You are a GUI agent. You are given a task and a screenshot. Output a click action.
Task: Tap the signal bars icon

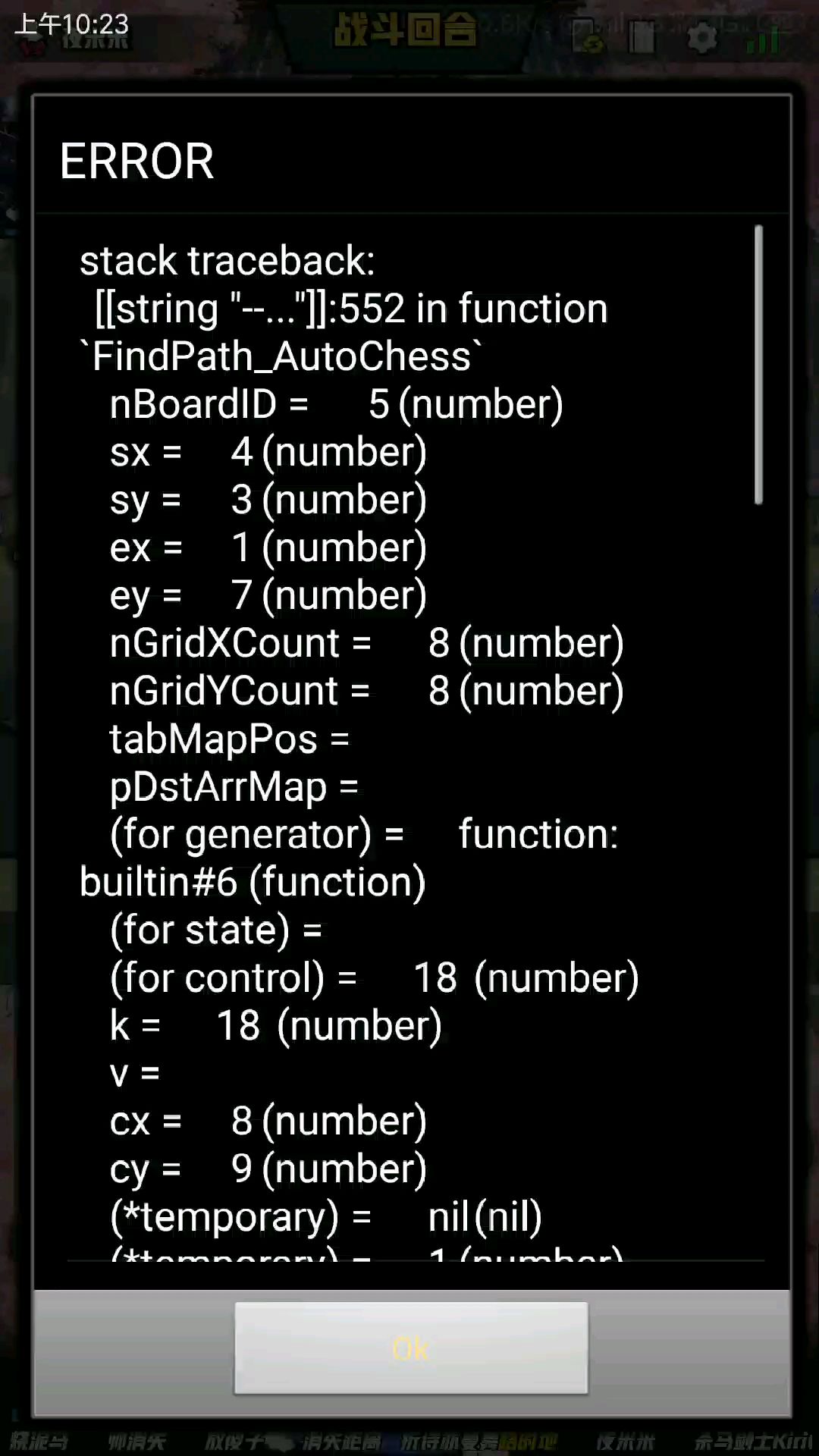click(764, 38)
